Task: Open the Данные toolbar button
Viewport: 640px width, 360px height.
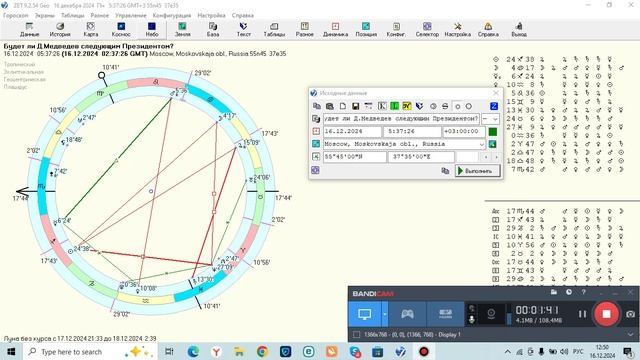Action: click(x=29, y=30)
